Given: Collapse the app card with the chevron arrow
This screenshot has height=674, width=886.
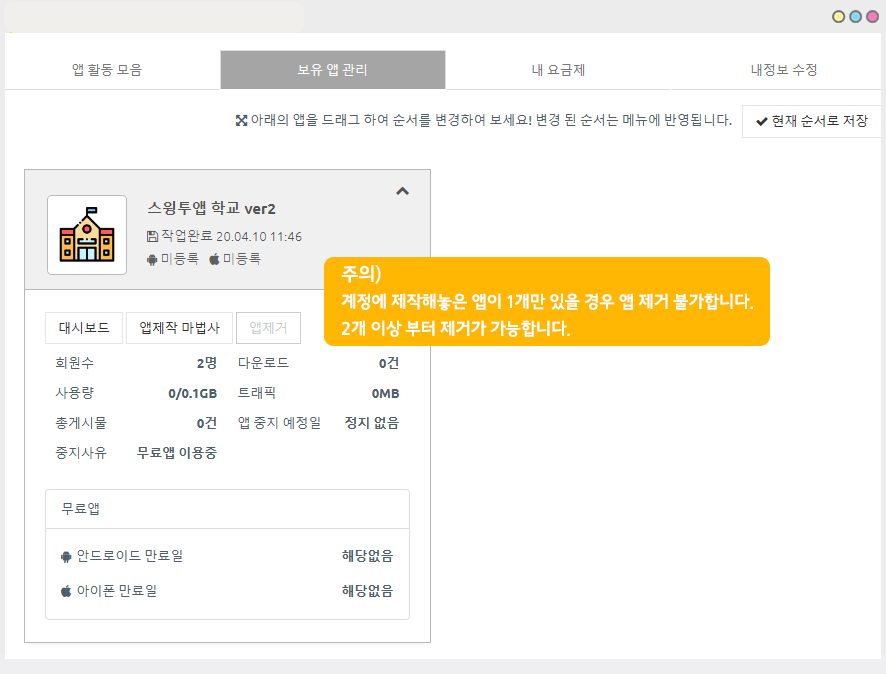Looking at the screenshot, I should coord(402,191).
